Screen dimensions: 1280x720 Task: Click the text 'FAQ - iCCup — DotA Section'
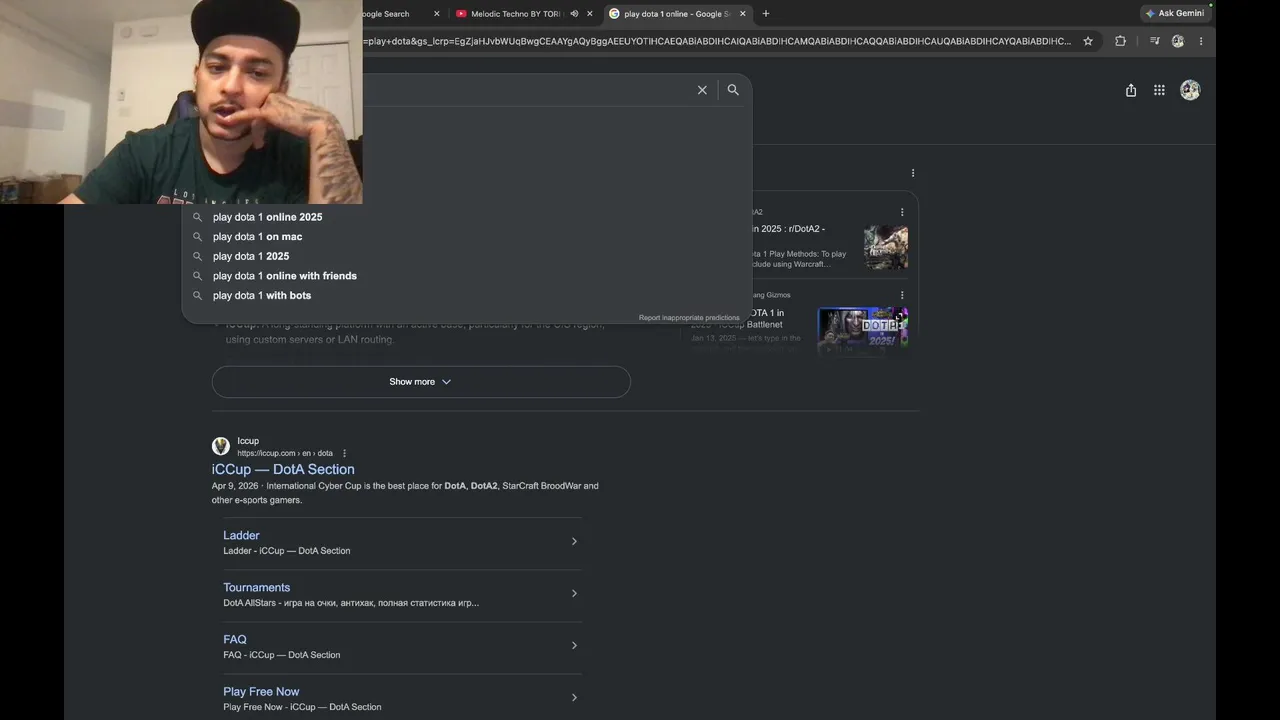(x=282, y=655)
